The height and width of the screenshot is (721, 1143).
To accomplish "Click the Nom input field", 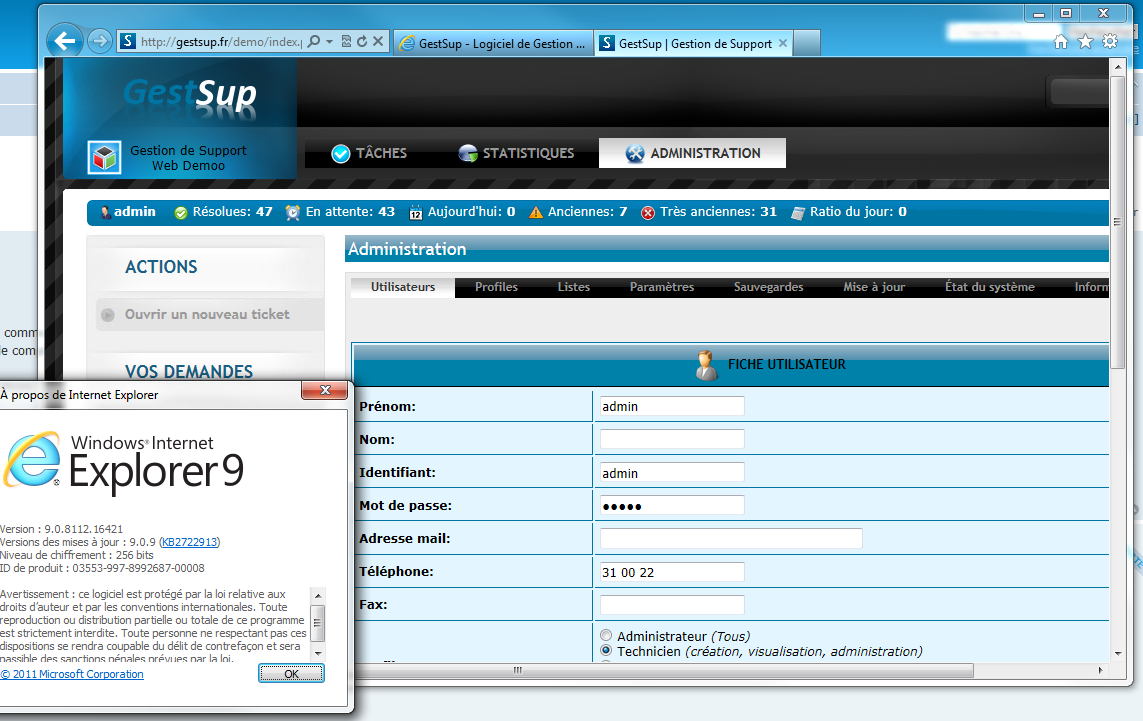I will tap(672, 439).
